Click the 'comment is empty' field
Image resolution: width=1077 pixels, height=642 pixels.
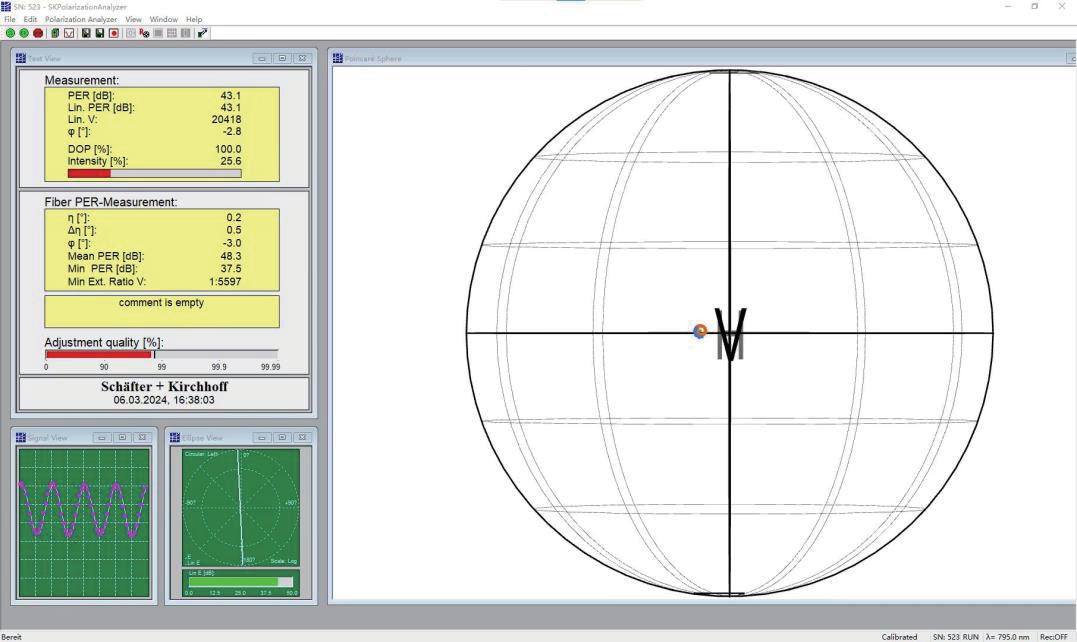point(161,311)
